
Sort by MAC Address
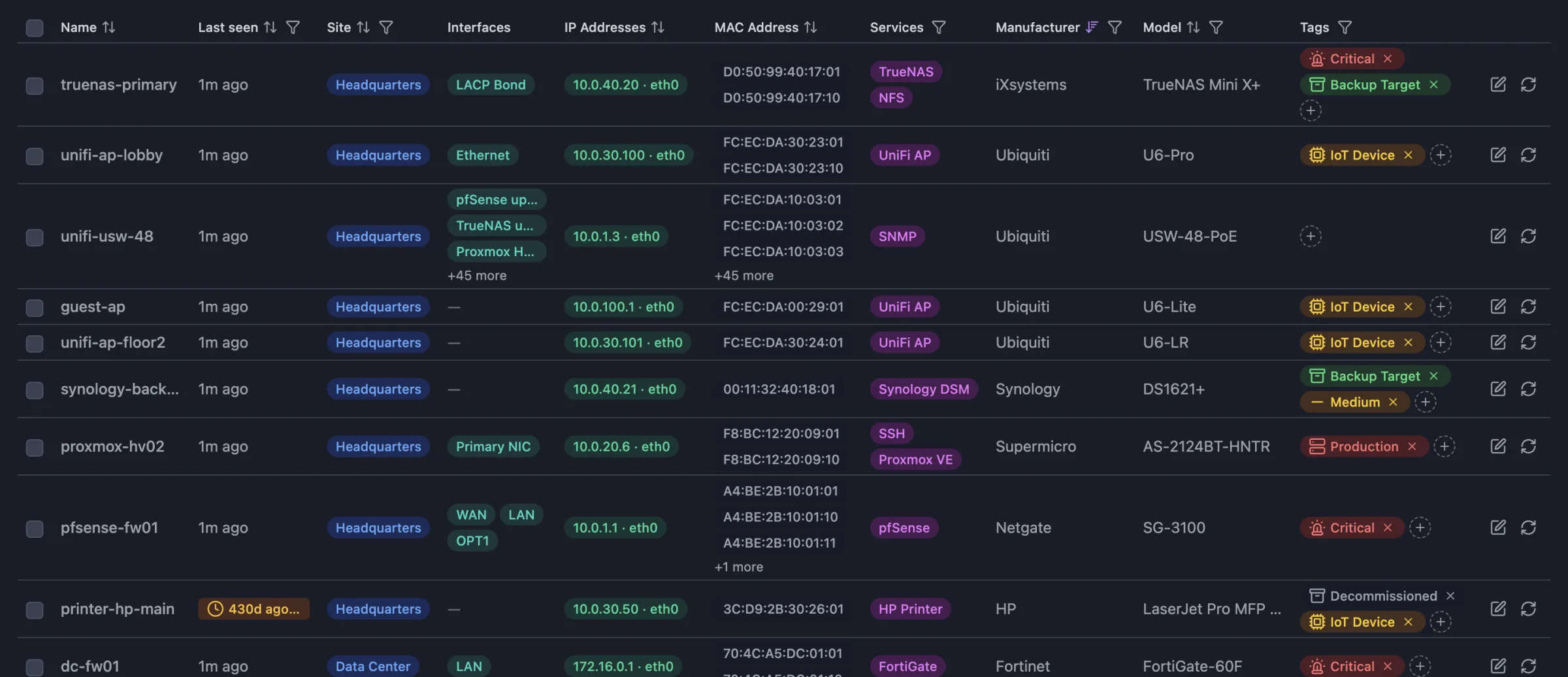(811, 27)
